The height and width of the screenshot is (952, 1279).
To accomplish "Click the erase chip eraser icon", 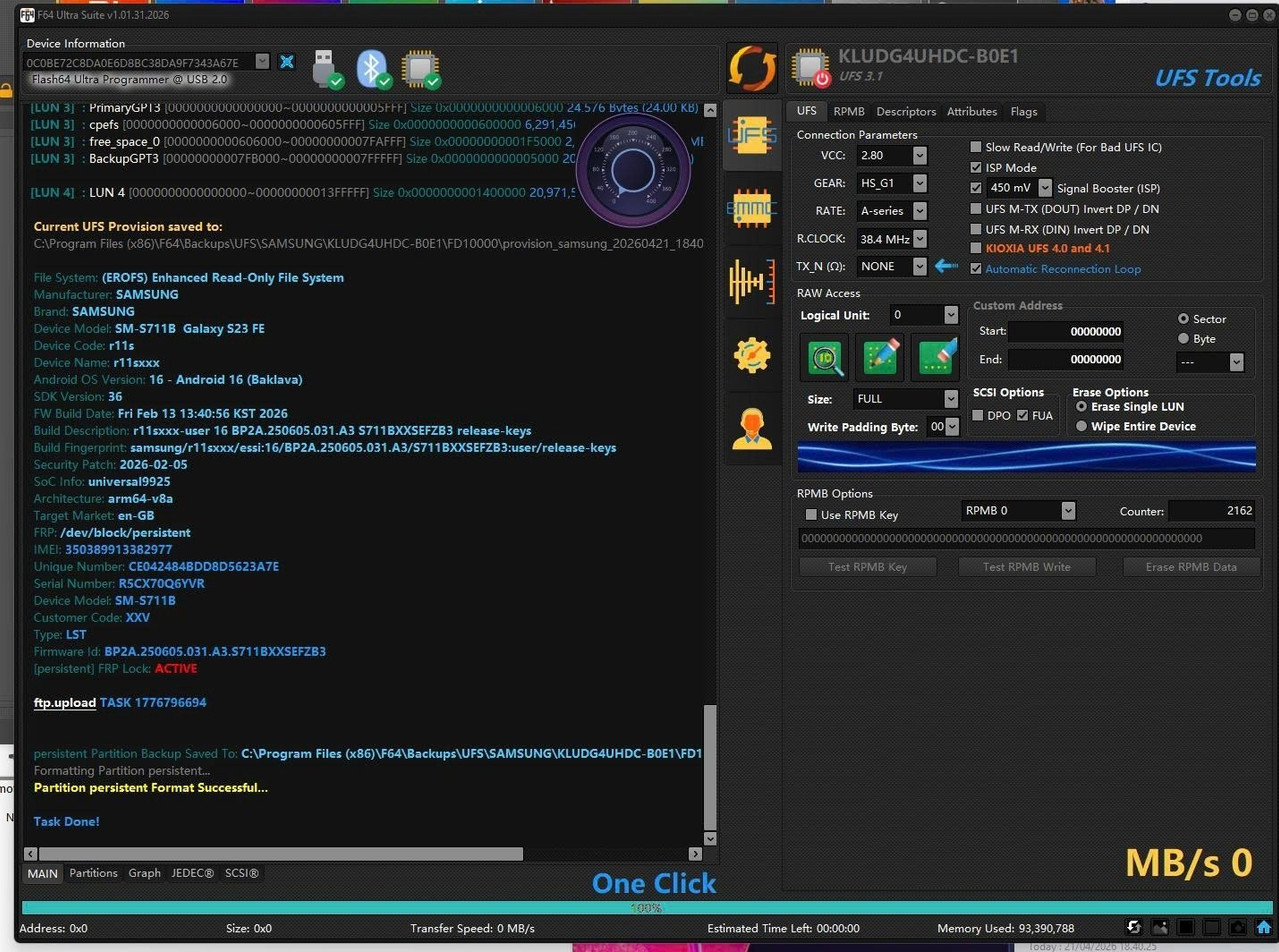I will point(936,358).
